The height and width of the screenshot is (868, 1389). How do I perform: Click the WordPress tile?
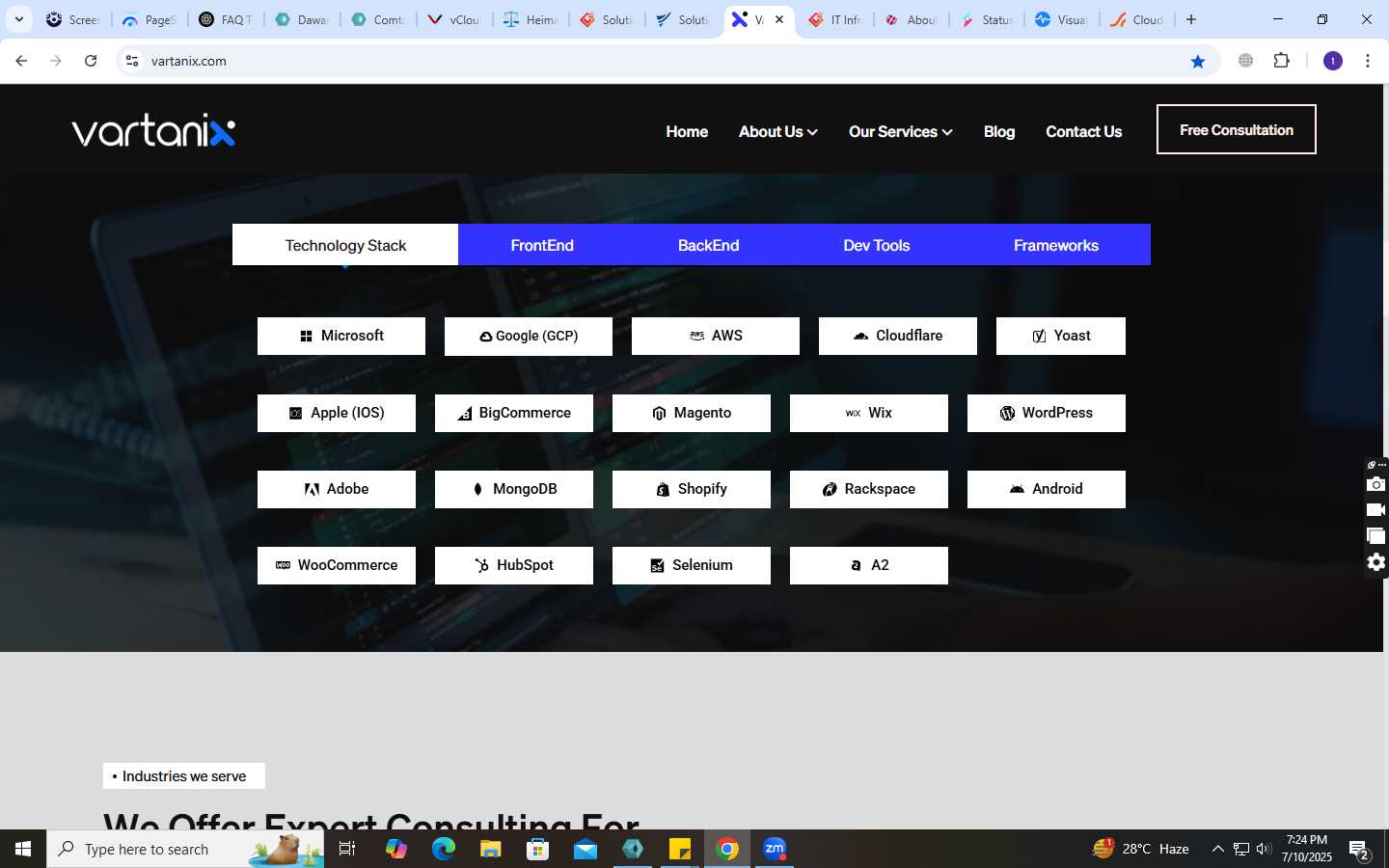pyautogui.click(x=1047, y=413)
